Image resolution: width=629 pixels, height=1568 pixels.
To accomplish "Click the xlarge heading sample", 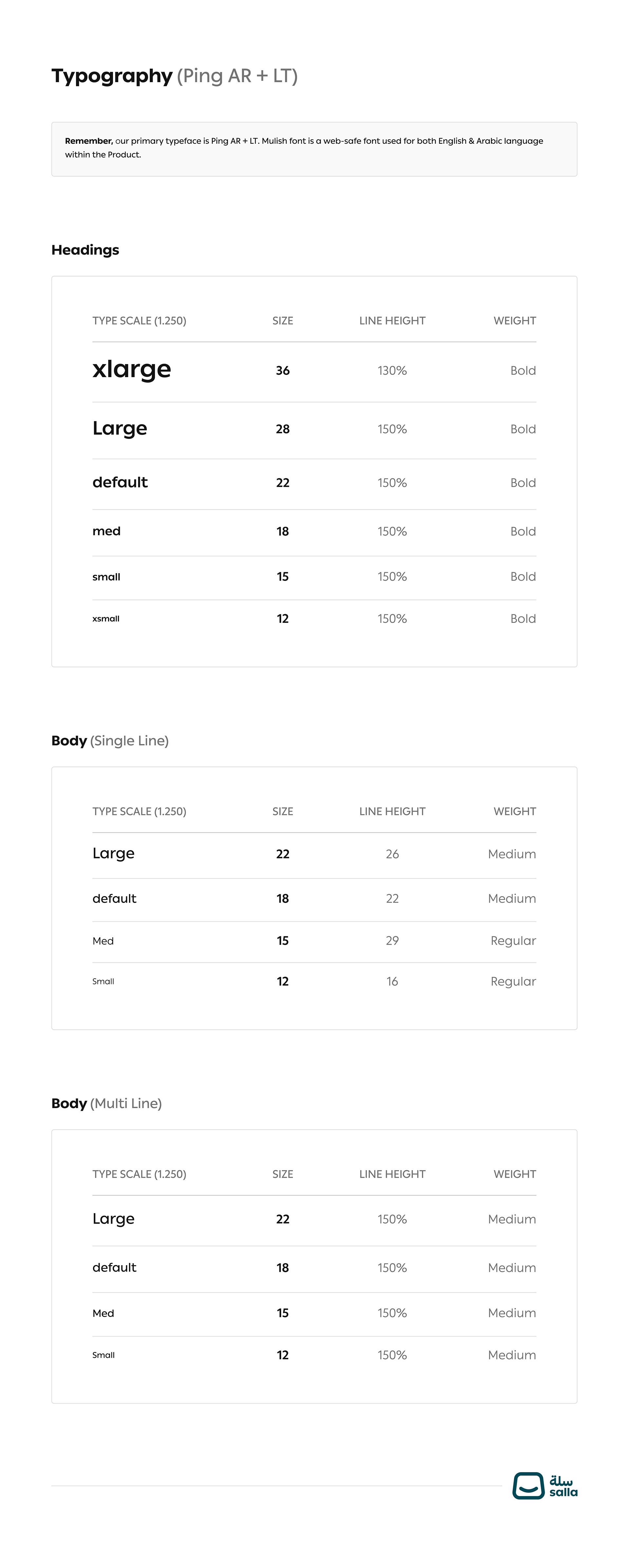I will [x=131, y=370].
